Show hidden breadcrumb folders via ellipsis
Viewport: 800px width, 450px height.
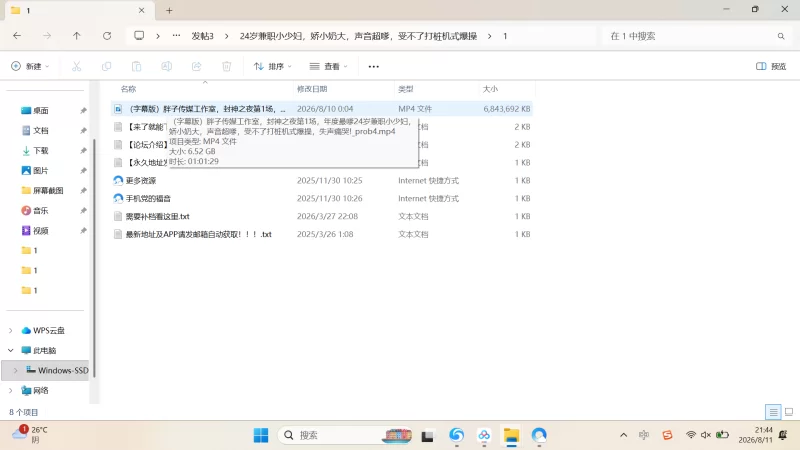(176, 36)
